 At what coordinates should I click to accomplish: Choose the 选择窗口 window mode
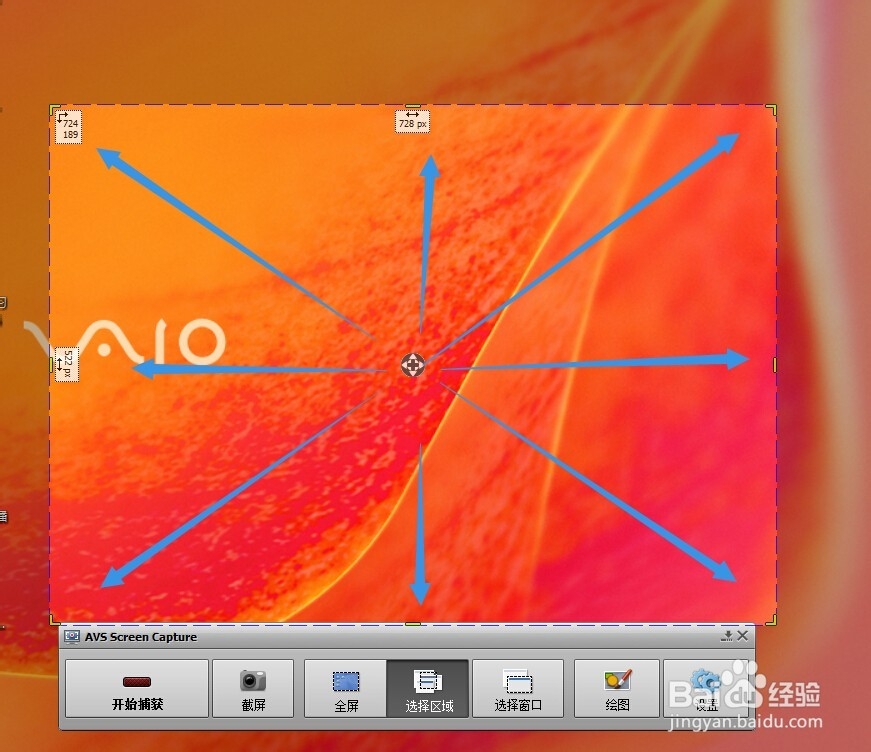pyautogui.click(x=518, y=689)
